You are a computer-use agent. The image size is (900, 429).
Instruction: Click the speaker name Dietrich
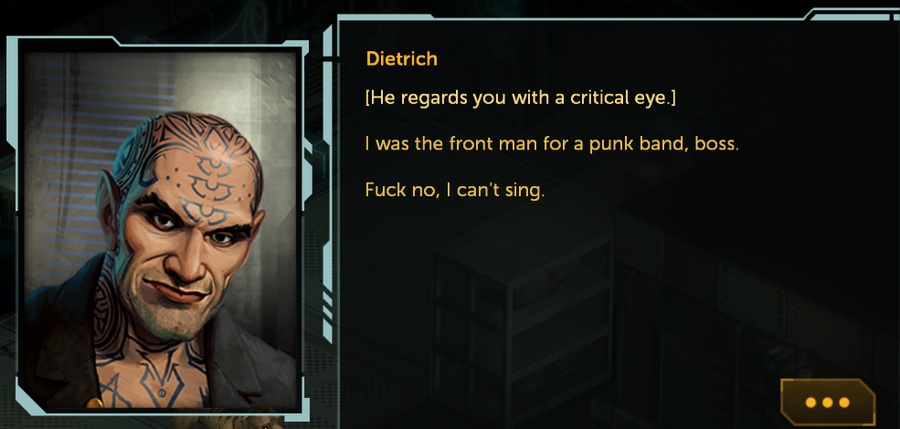402,59
